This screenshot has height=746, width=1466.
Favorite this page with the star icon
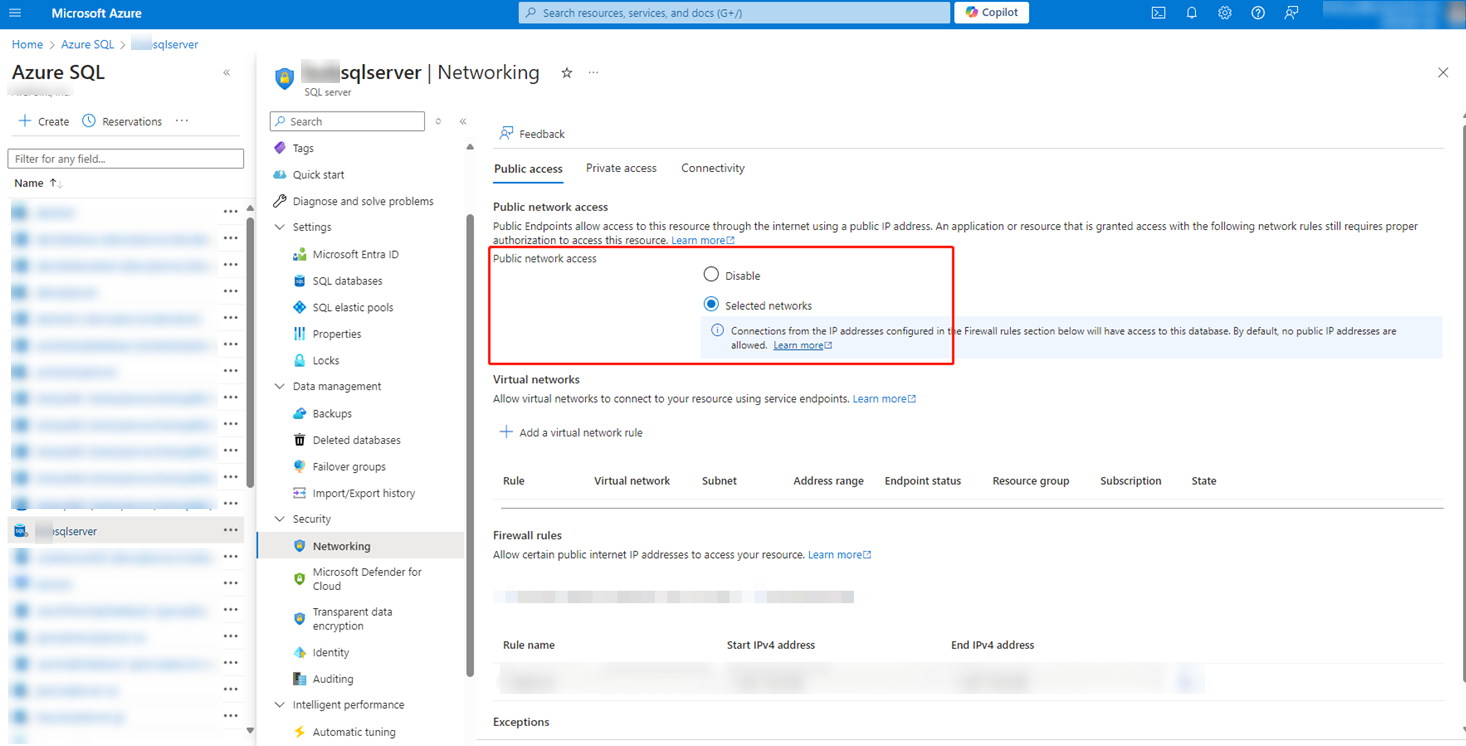click(567, 73)
